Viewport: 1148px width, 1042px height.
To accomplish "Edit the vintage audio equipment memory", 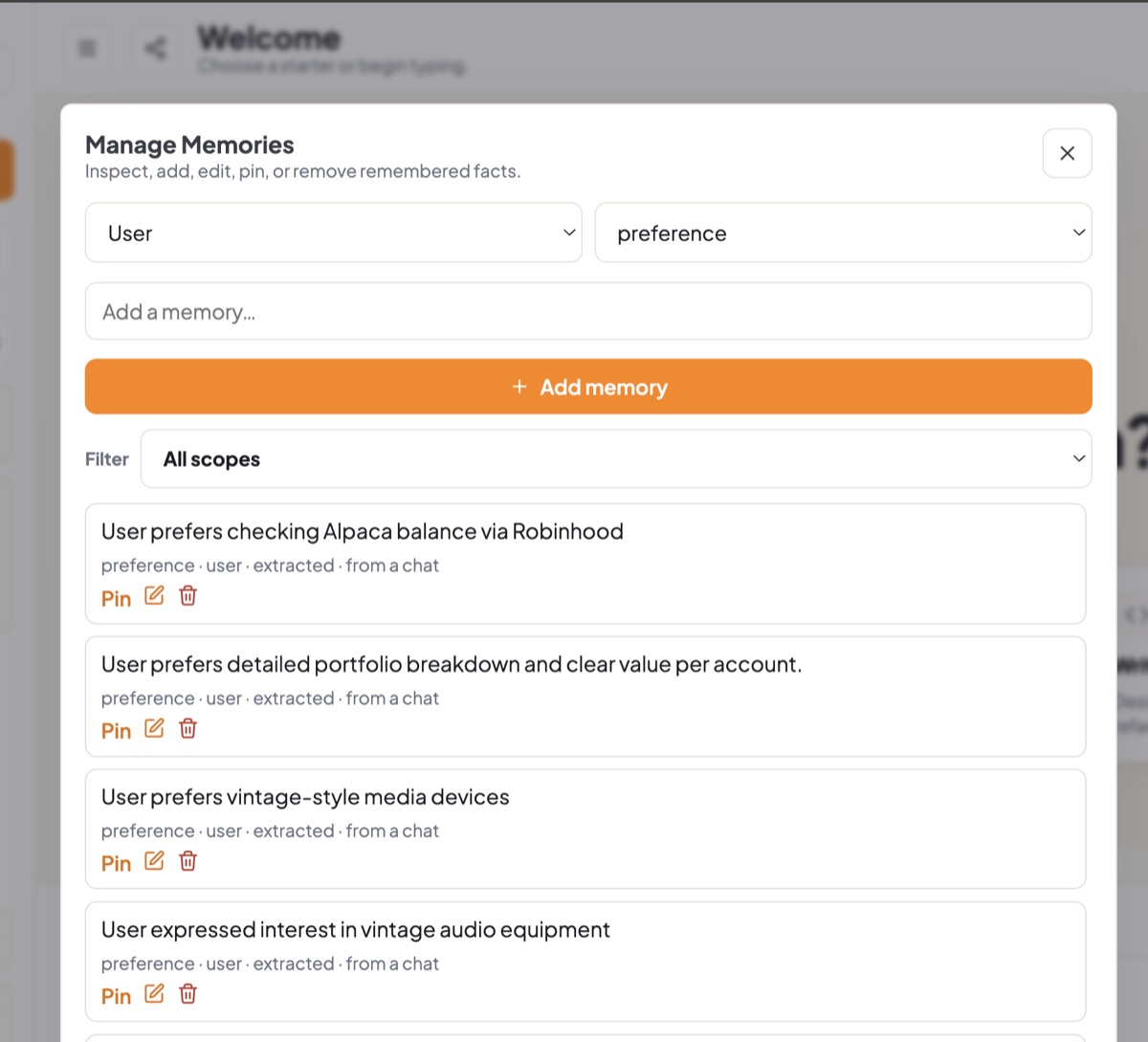I will point(154,994).
